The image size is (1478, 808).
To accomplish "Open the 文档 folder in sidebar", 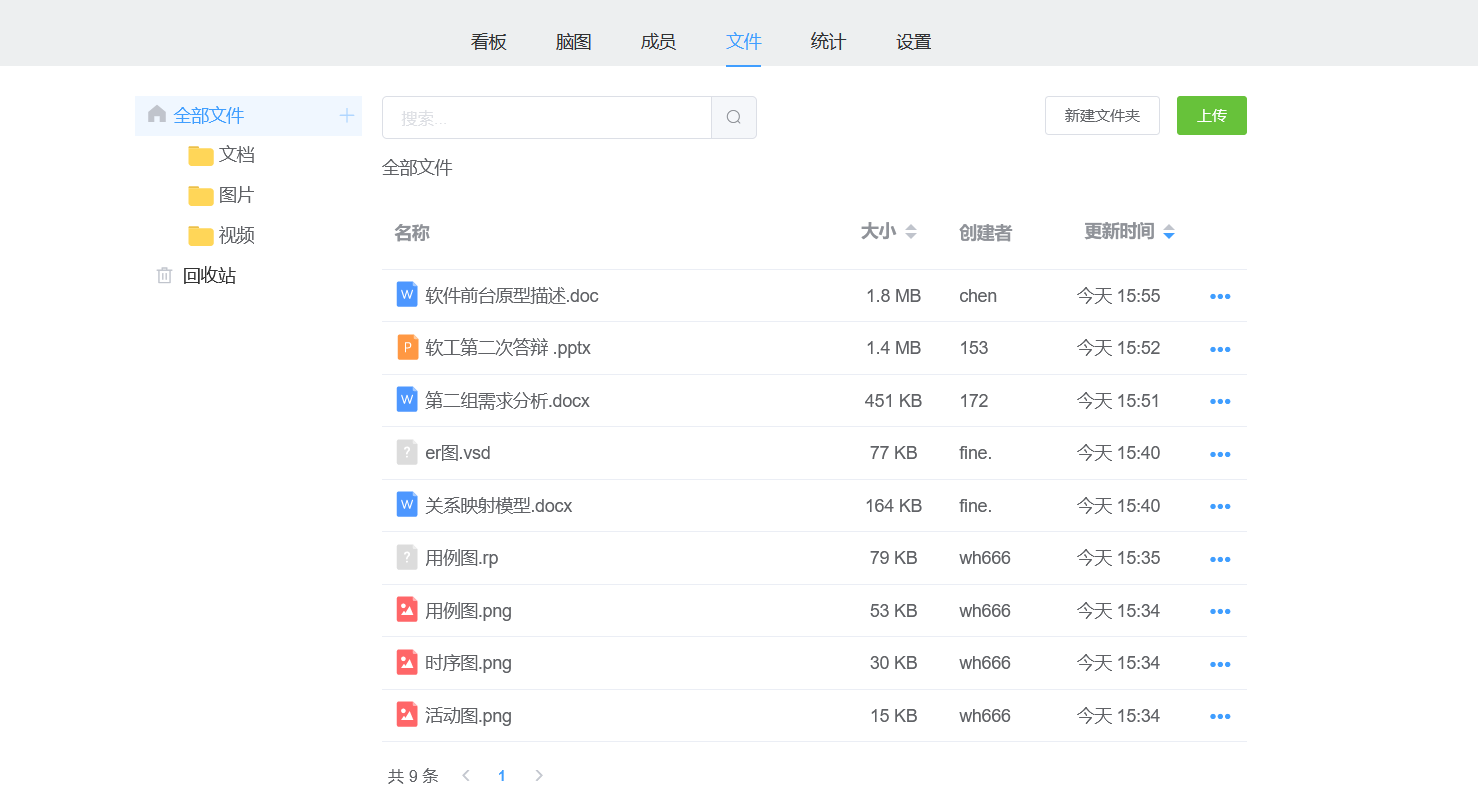I will click(236, 155).
